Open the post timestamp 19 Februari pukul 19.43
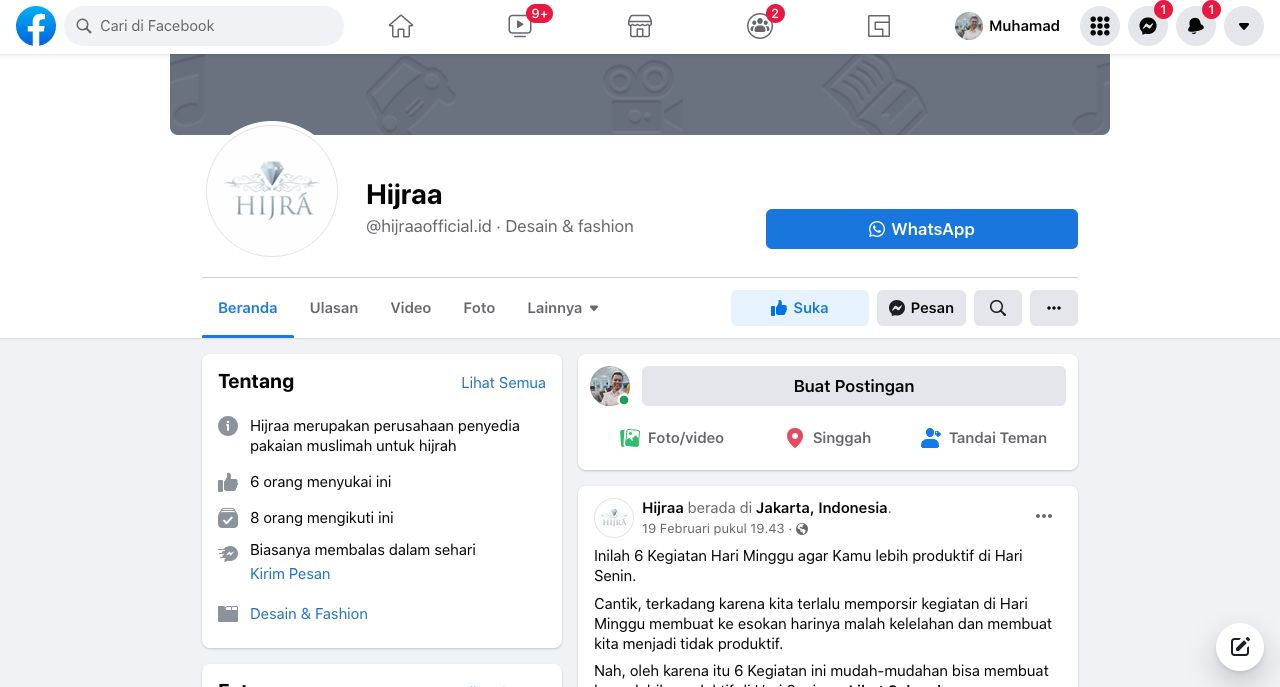This screenshot has height=687, width=1280. (x=715, y=528)
